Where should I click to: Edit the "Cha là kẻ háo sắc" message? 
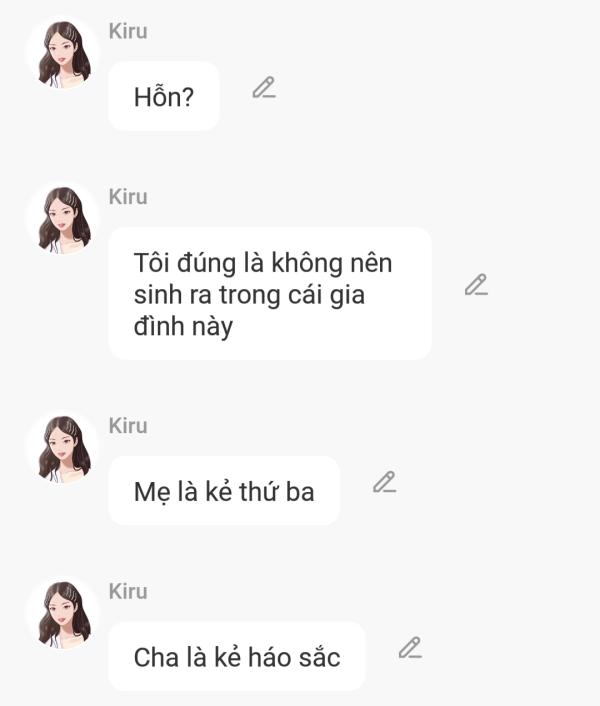410,648
